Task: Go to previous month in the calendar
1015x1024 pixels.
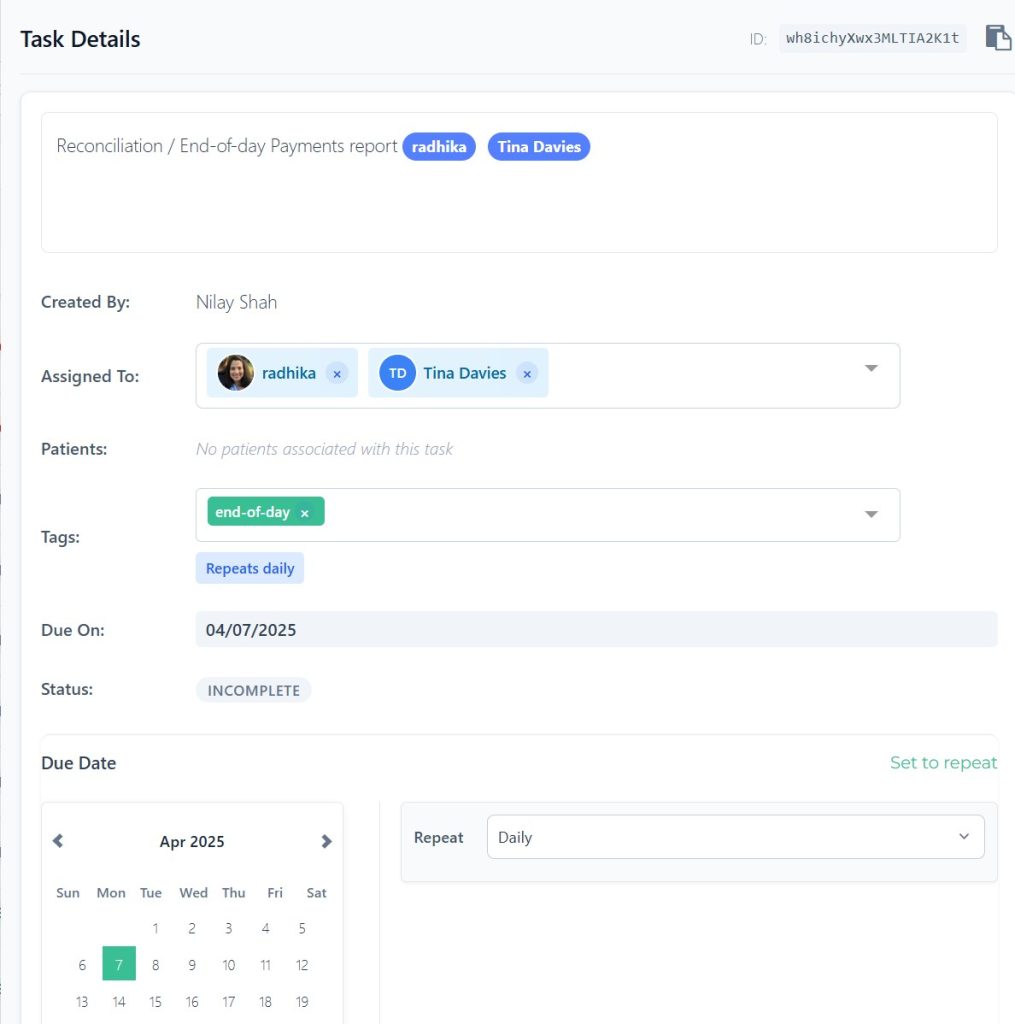Action: 57,841
